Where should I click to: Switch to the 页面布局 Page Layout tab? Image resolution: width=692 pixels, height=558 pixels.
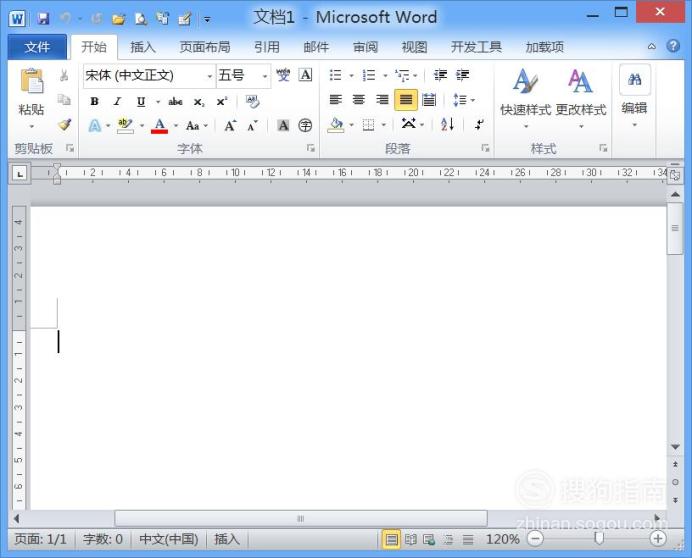(205, 47)
